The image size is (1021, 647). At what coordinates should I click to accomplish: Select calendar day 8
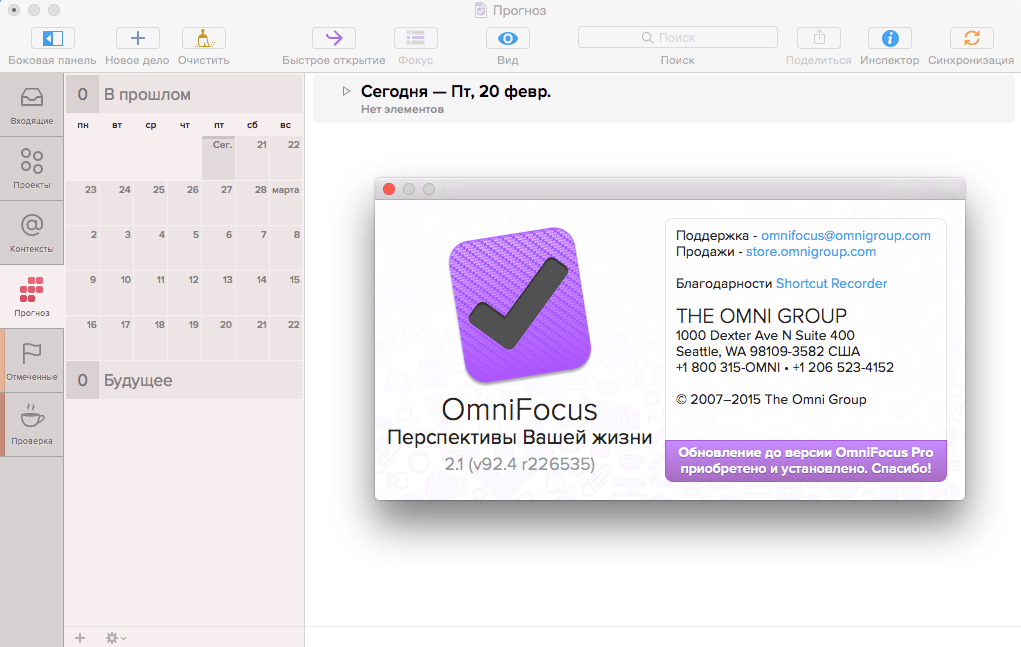point(287,248)
